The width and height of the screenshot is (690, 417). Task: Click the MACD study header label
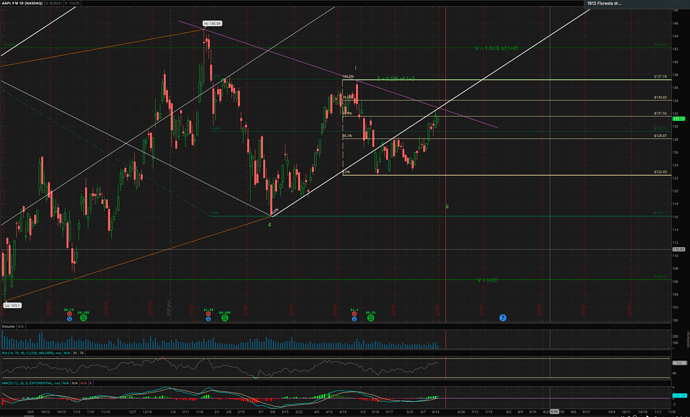click(31, 383)
